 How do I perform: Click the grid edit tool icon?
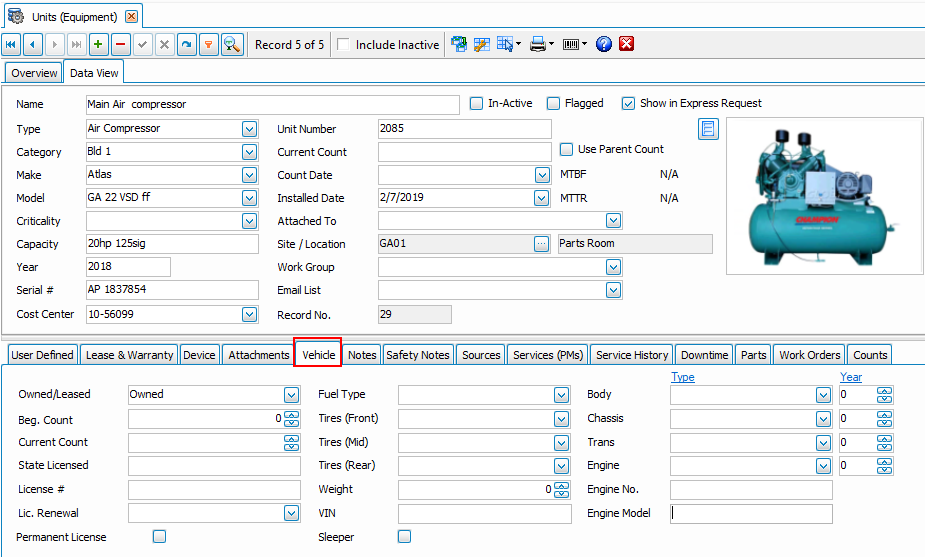pos(482,44)
